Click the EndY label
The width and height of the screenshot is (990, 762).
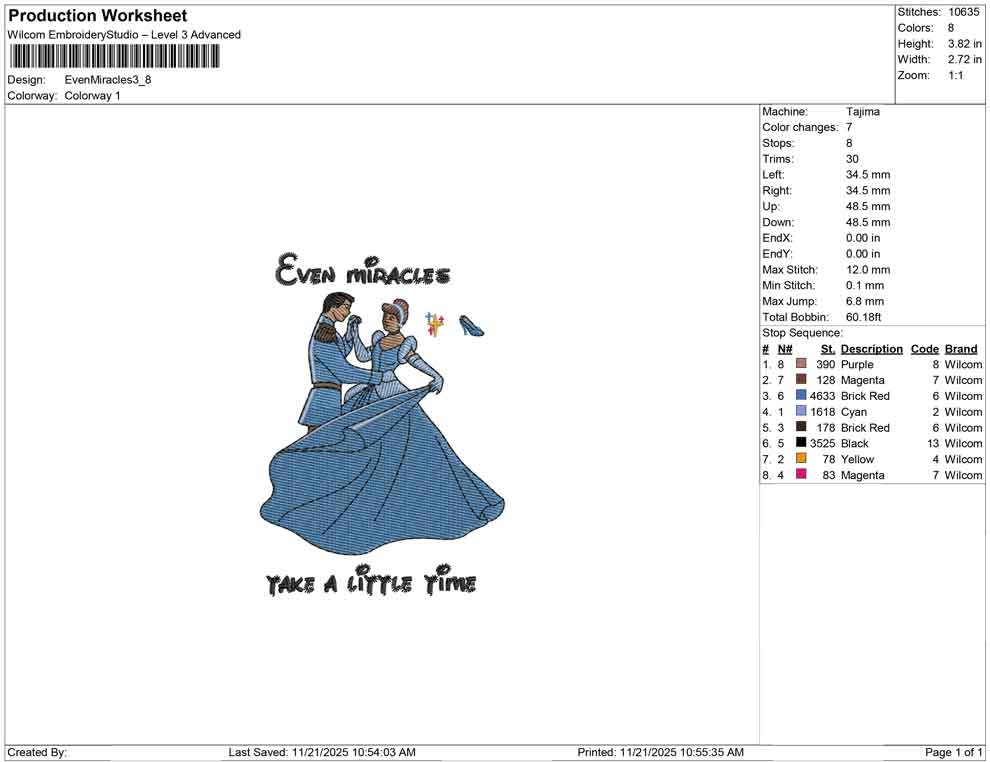pyautogui.click(x=777, y=254)
